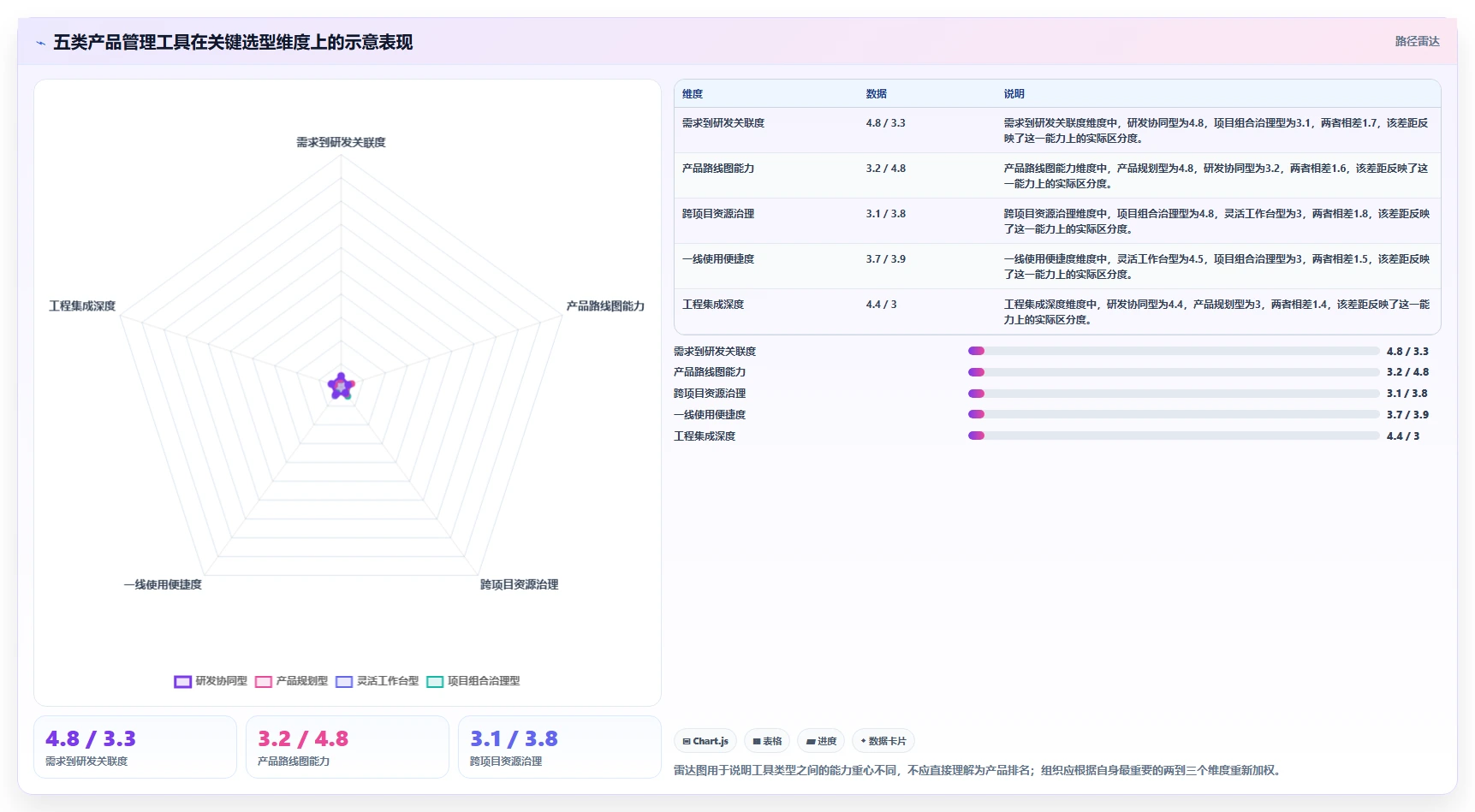Click 工程集成深度 progress bar
This screenshot has height=812, width=1475.
(1174, 436)
